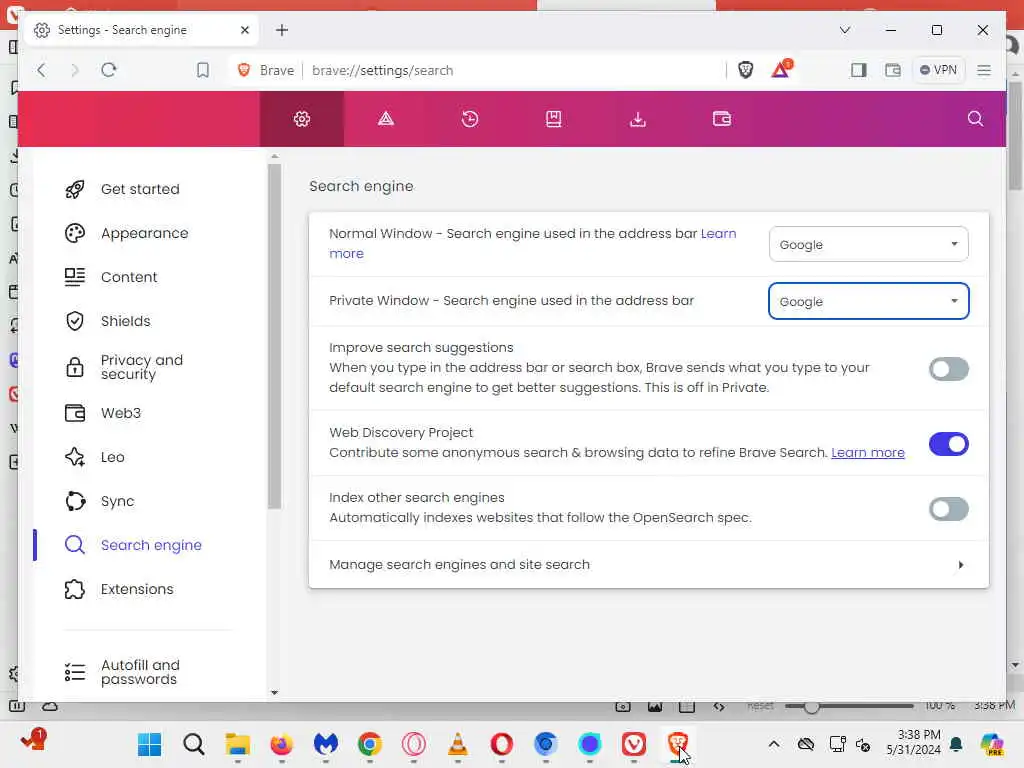Launch VLC media player from taskbar
The width and height of the screenshot is (1024, 768).
tap(458, 744)
